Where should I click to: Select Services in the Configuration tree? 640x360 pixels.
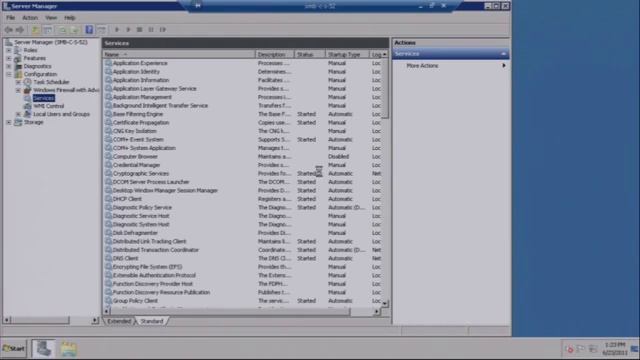(43, 98)
